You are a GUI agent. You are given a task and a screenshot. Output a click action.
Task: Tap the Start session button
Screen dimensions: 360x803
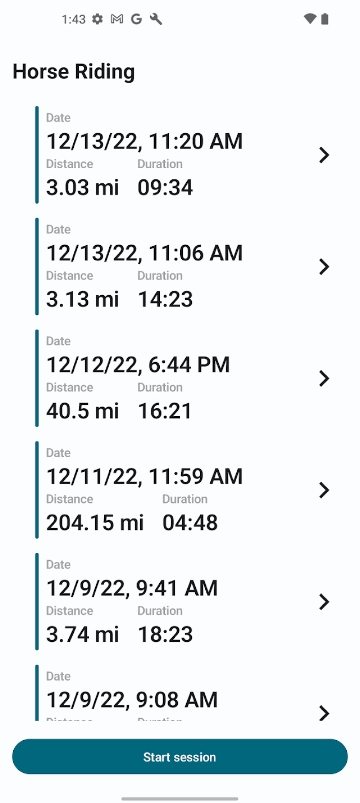click(x=180, y=756)
